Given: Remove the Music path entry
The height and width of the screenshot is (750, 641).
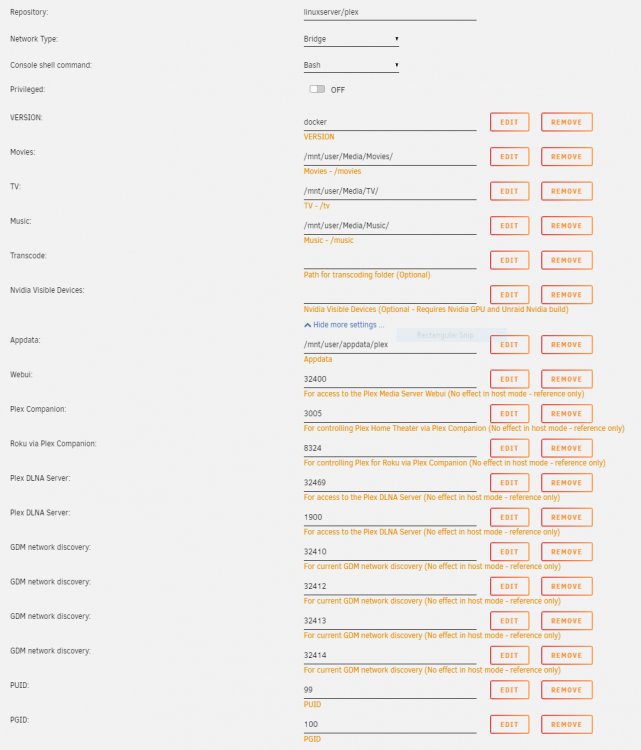Looking at the screenshot, I should pyautogui.click(x=566, y=225).
